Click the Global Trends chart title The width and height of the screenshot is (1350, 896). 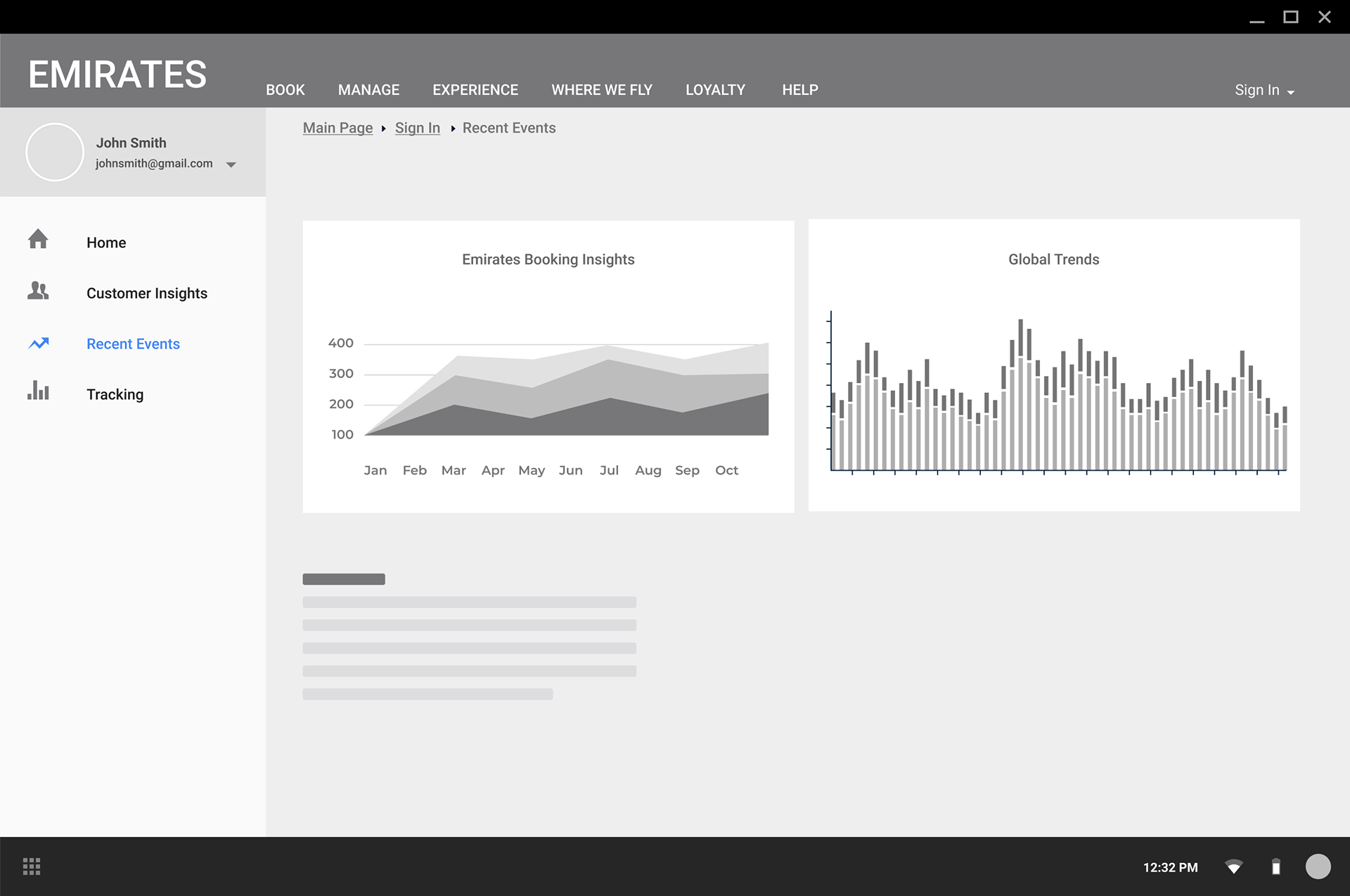[x=1053, y=259]
